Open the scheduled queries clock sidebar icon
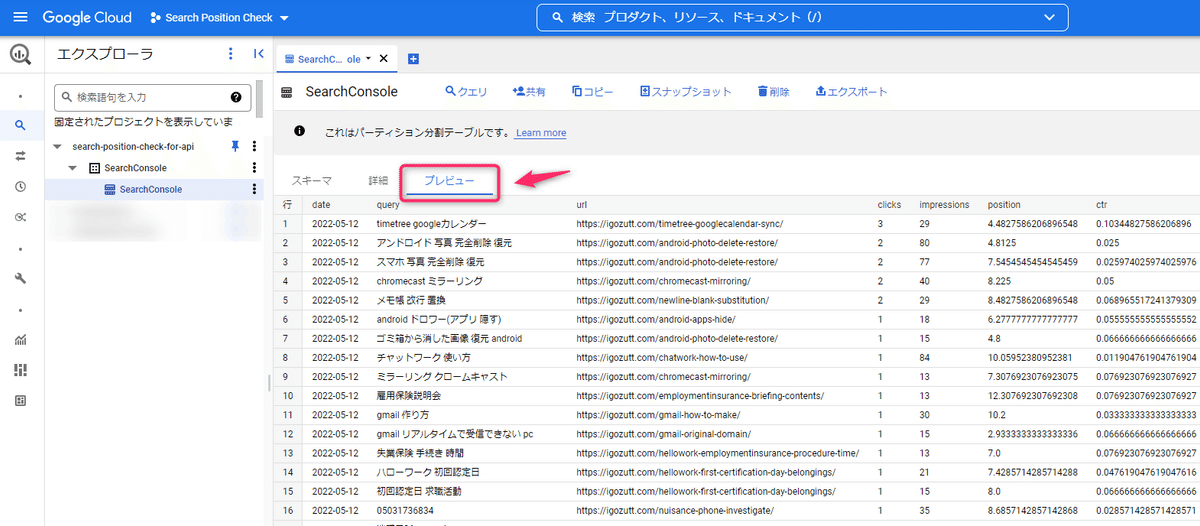The width and height of the screenshot is (1200, 526). (x=20, y=187)
